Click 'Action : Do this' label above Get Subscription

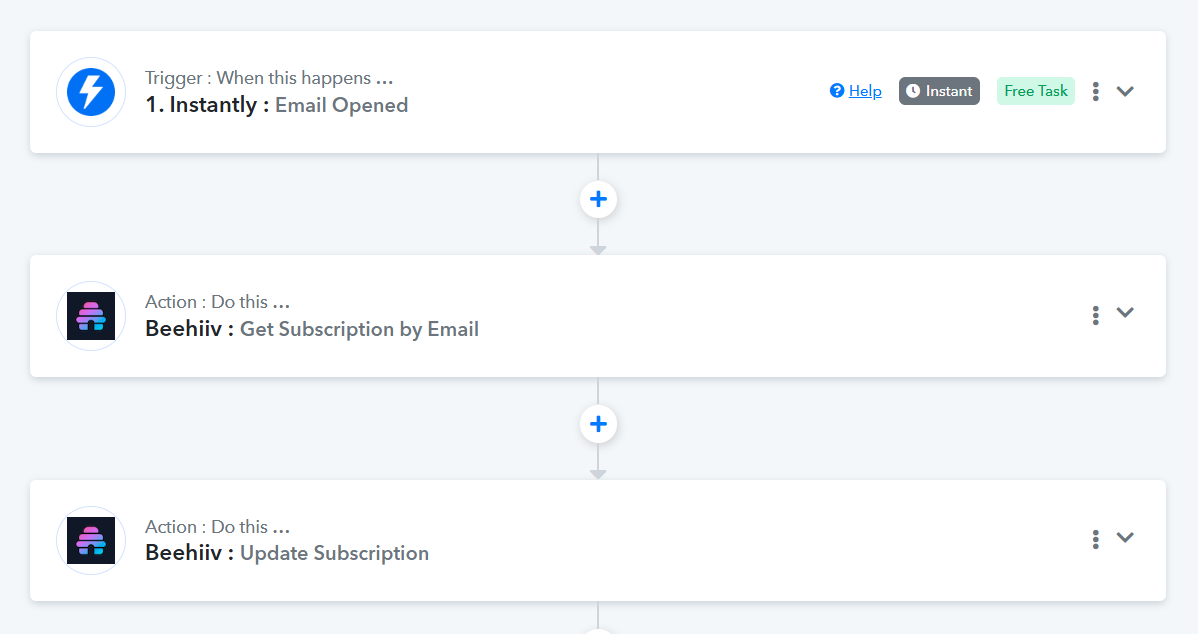(217, 302)
